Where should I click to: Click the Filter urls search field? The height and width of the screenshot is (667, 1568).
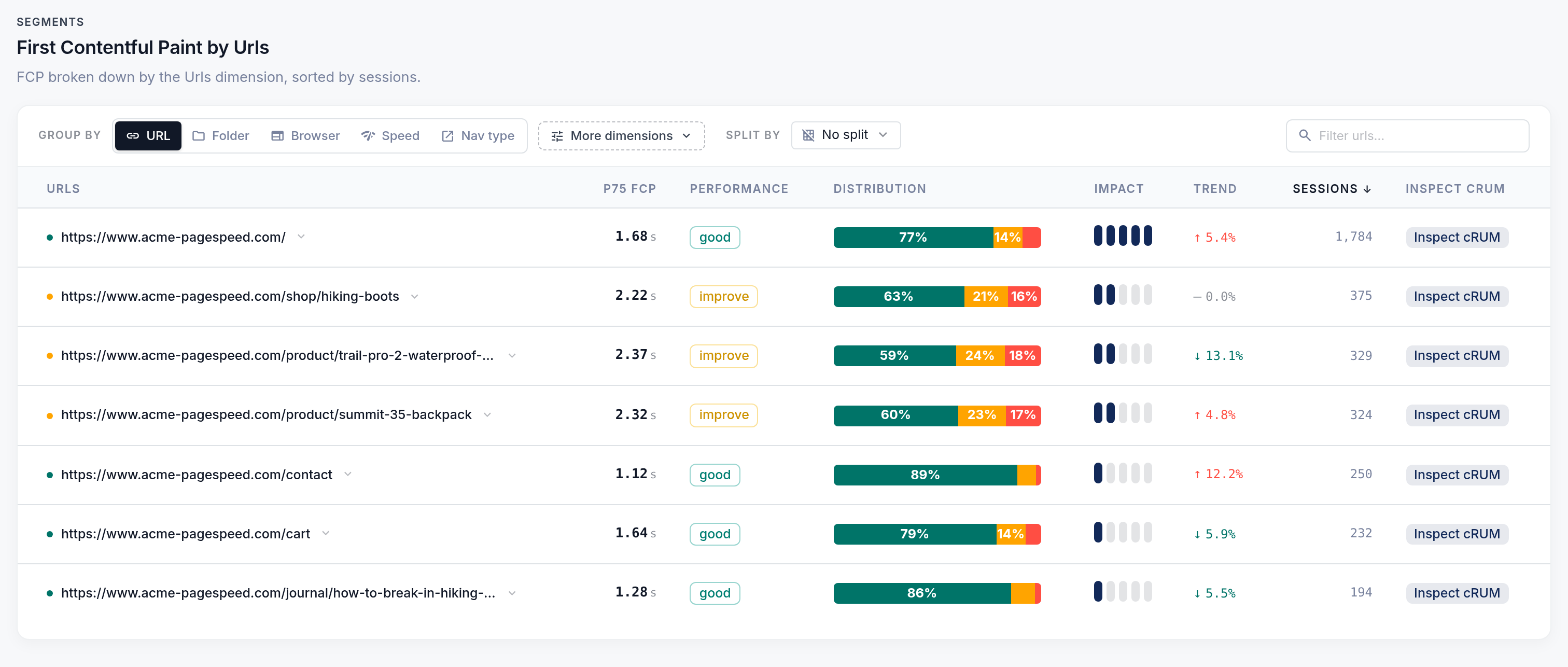coord(1407,136)
